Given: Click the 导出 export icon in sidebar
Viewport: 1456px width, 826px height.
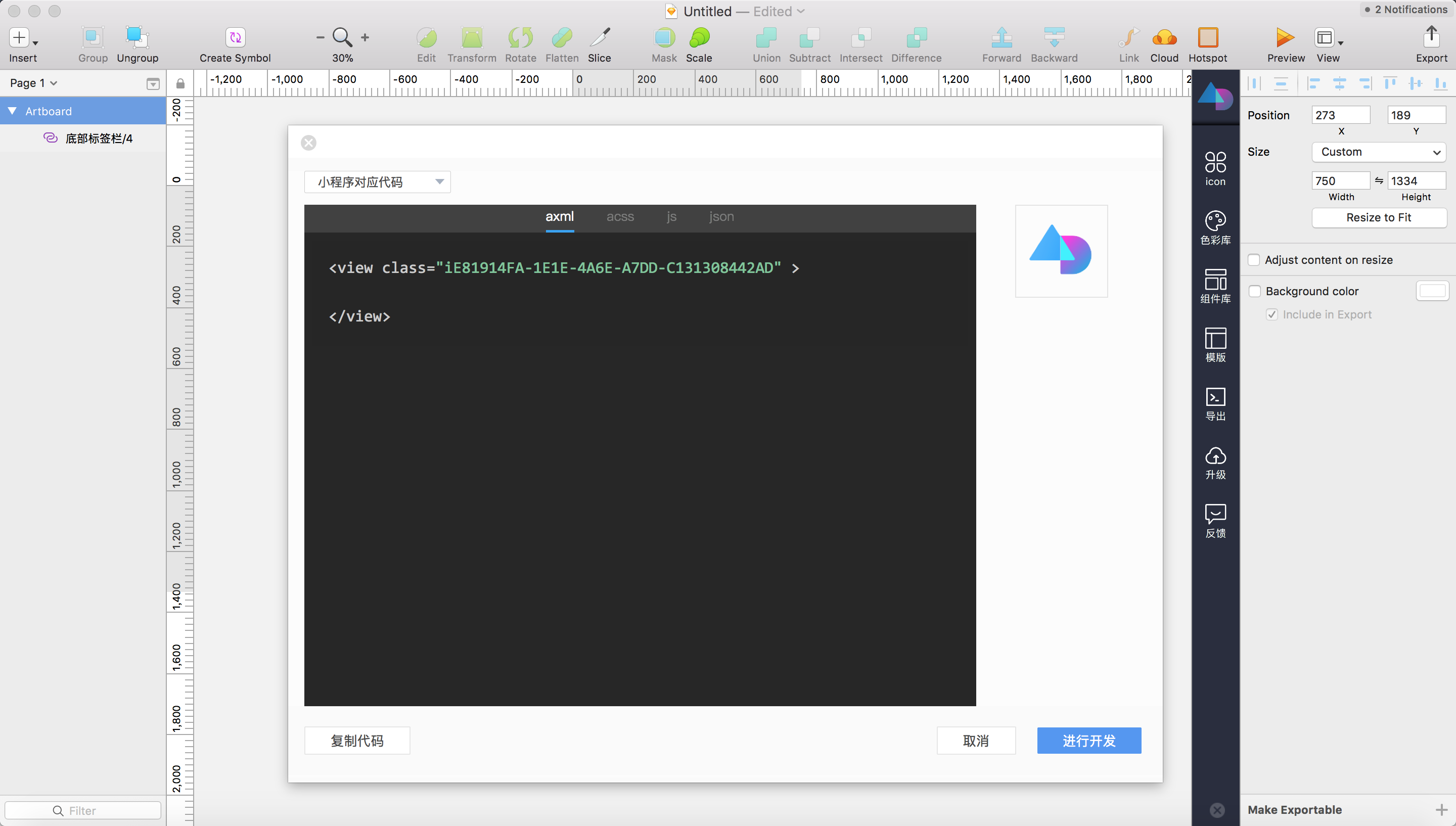Looking at the screenshot, I should pos(1215,403).
